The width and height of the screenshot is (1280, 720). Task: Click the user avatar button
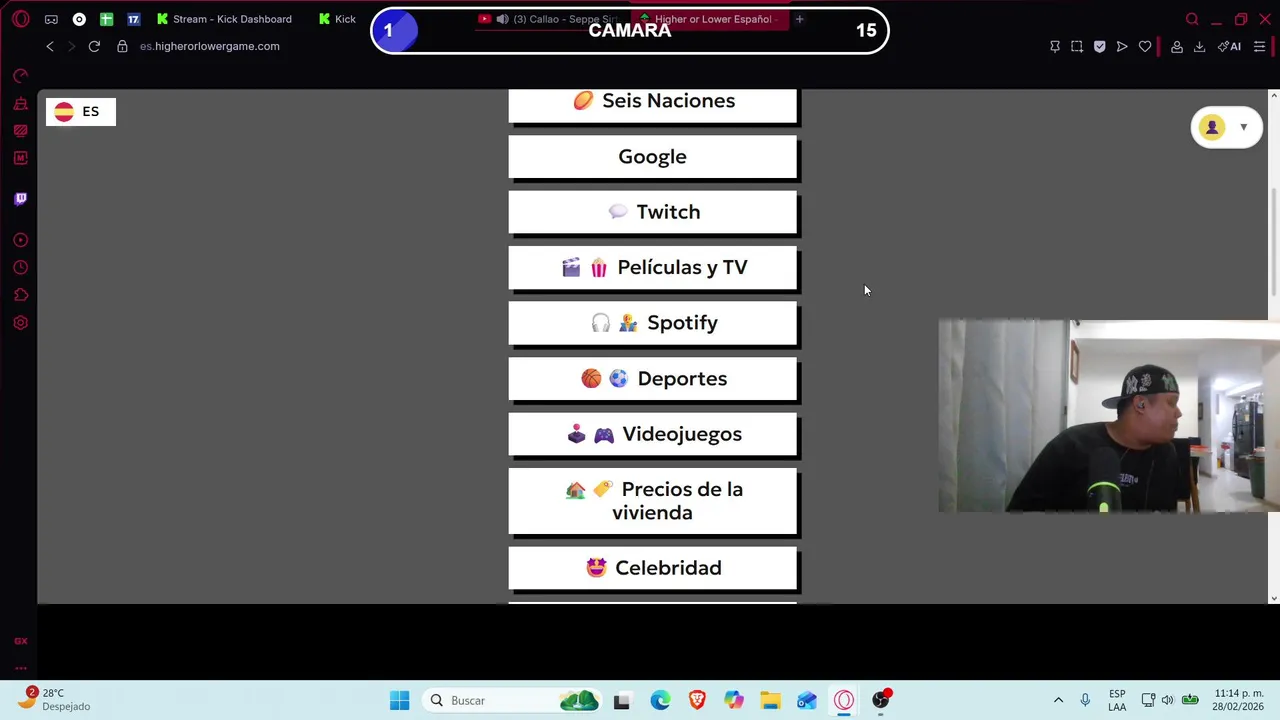pyautogui.click(x=1212, y=127)
